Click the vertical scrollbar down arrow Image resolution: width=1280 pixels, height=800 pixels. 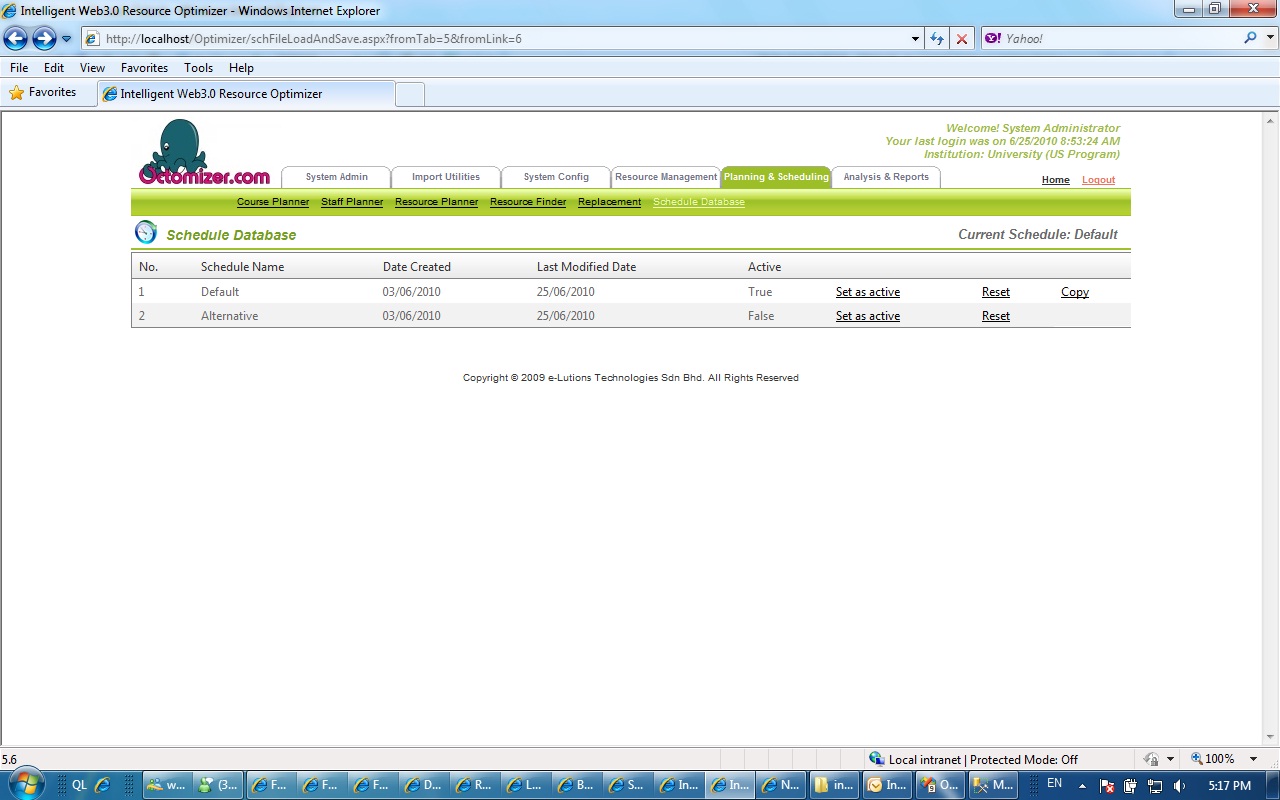click(1270, 738)
